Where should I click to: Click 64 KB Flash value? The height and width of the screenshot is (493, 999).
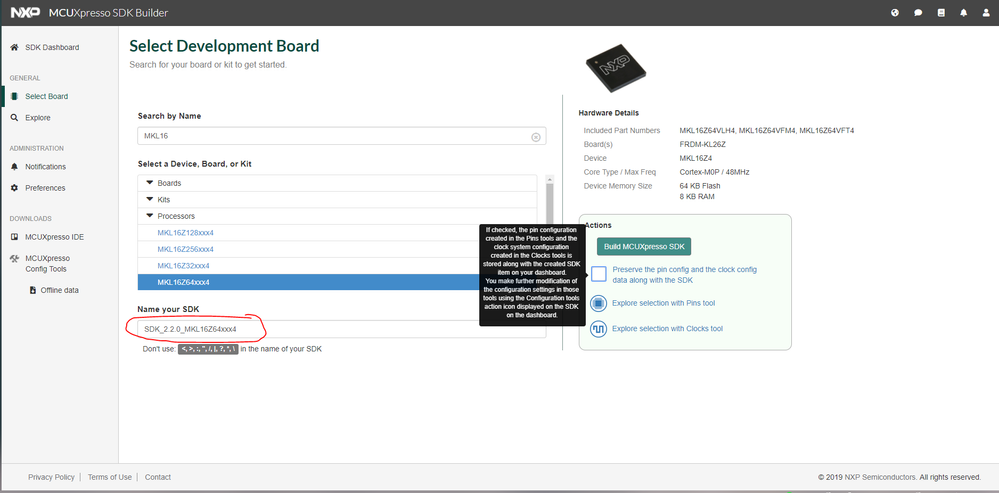(x=700, y=186)
